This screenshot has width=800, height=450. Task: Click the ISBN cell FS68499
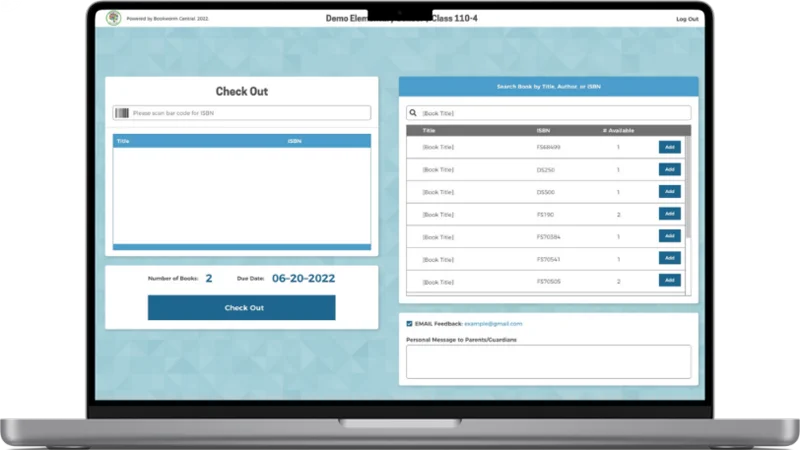tap(548, 147)
